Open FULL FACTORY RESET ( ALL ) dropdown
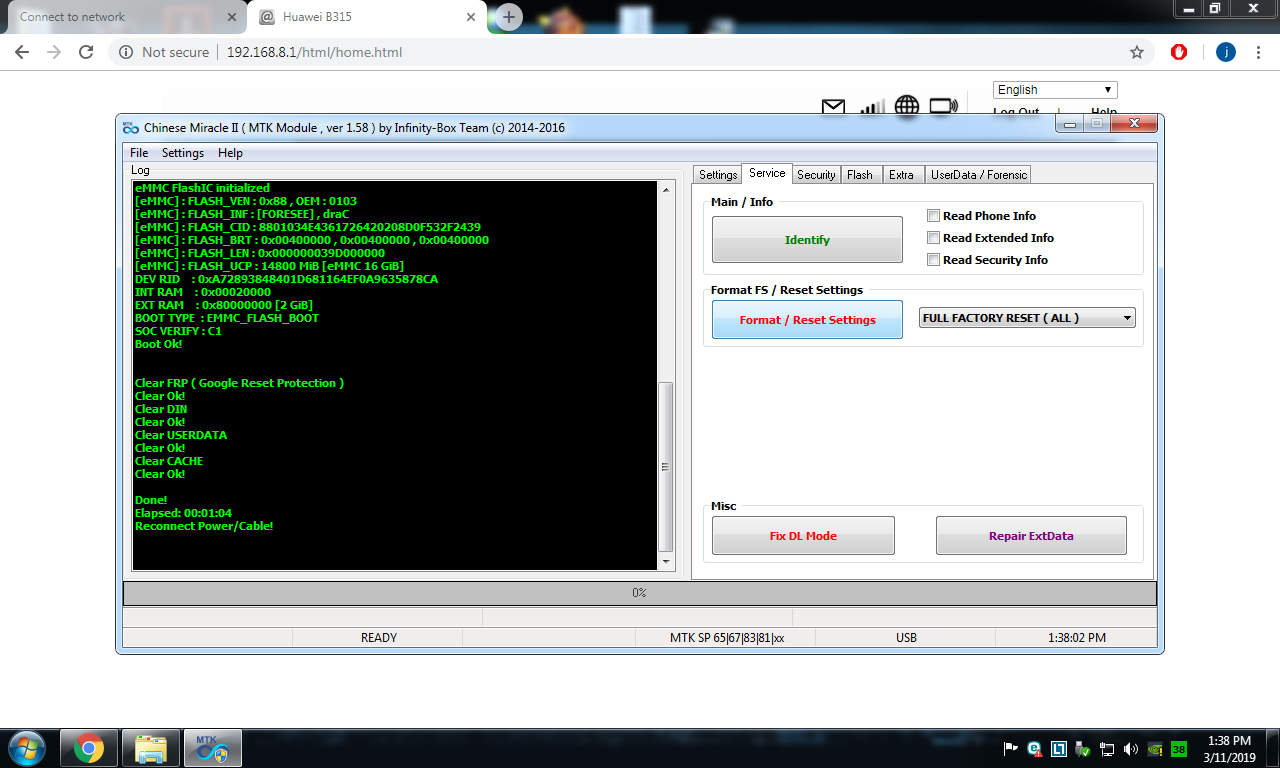Viewport: 1280px width, 768px height. pos(1027,318)
